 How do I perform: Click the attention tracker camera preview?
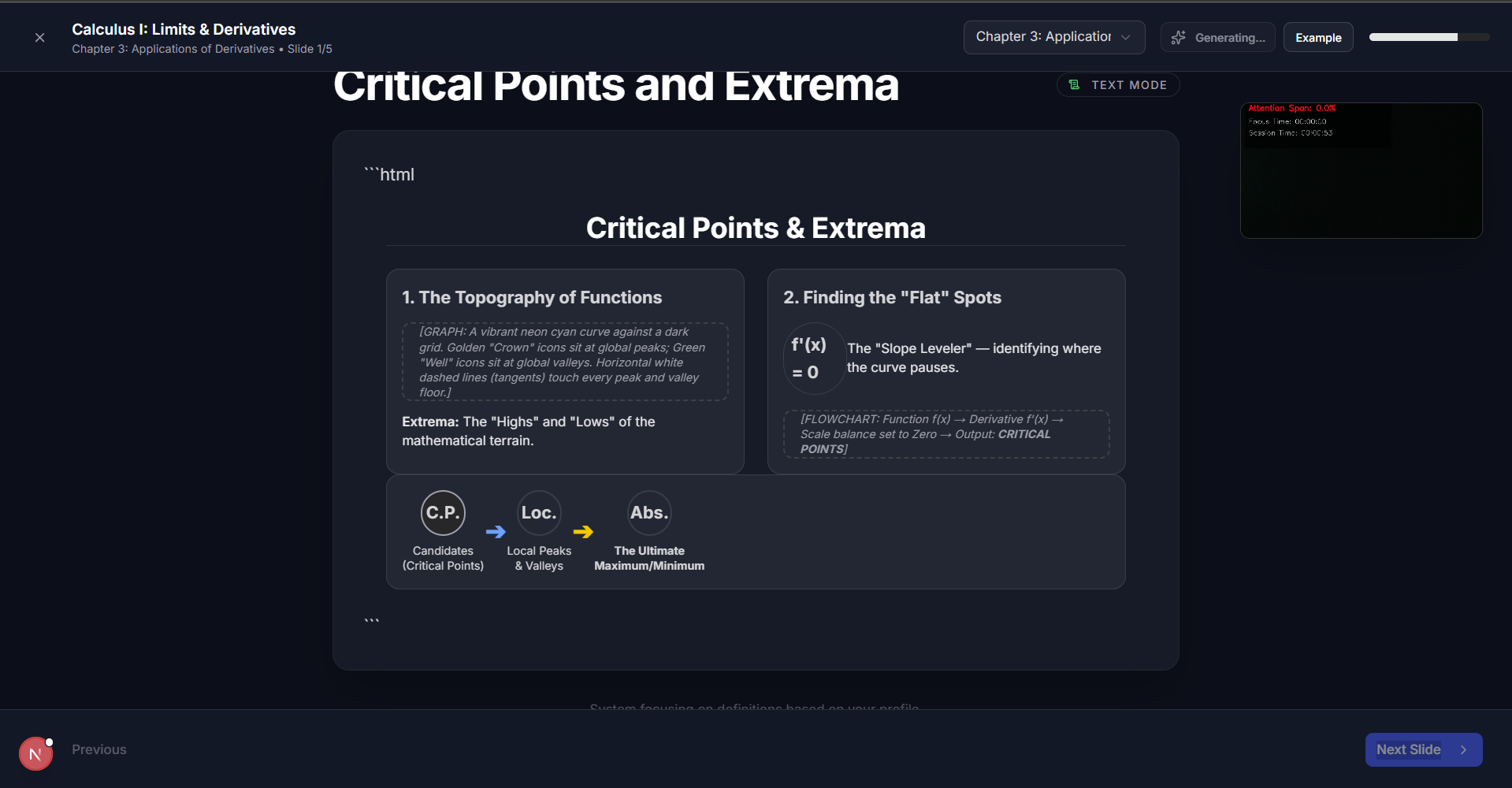[1361, 170]
